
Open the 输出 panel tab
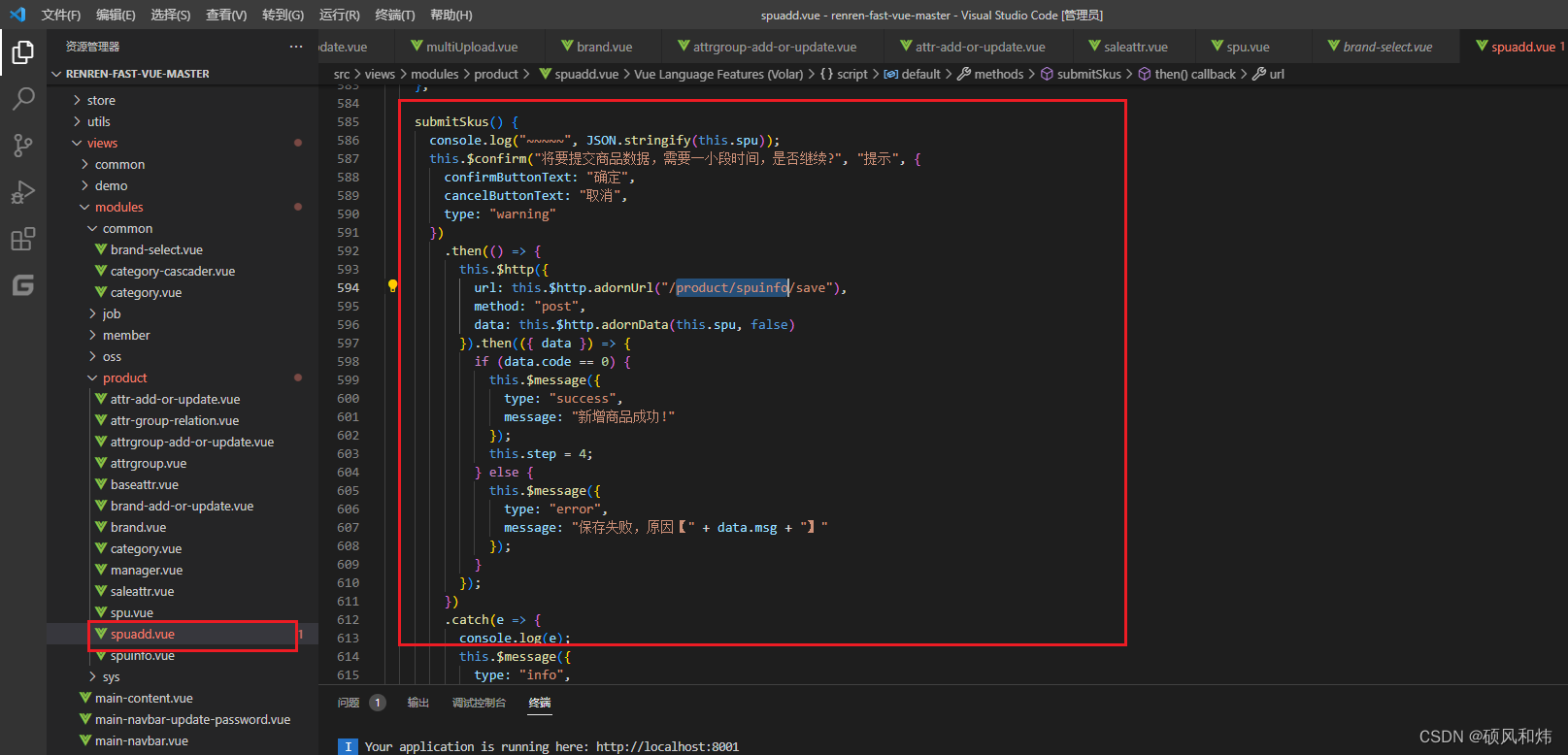(418, 703)
